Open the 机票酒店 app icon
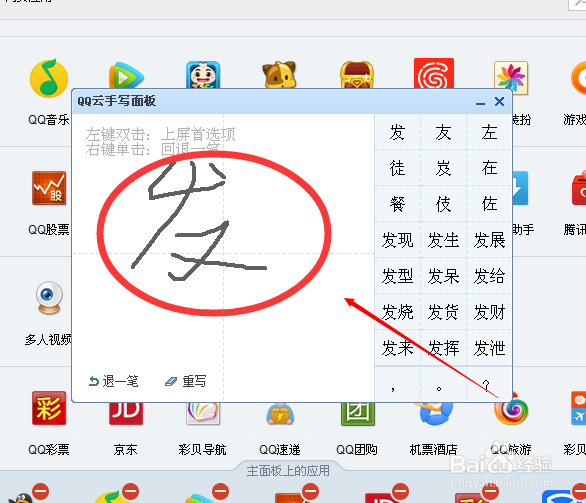This screenshot has height=503, width=586. [x=434, y=414]
